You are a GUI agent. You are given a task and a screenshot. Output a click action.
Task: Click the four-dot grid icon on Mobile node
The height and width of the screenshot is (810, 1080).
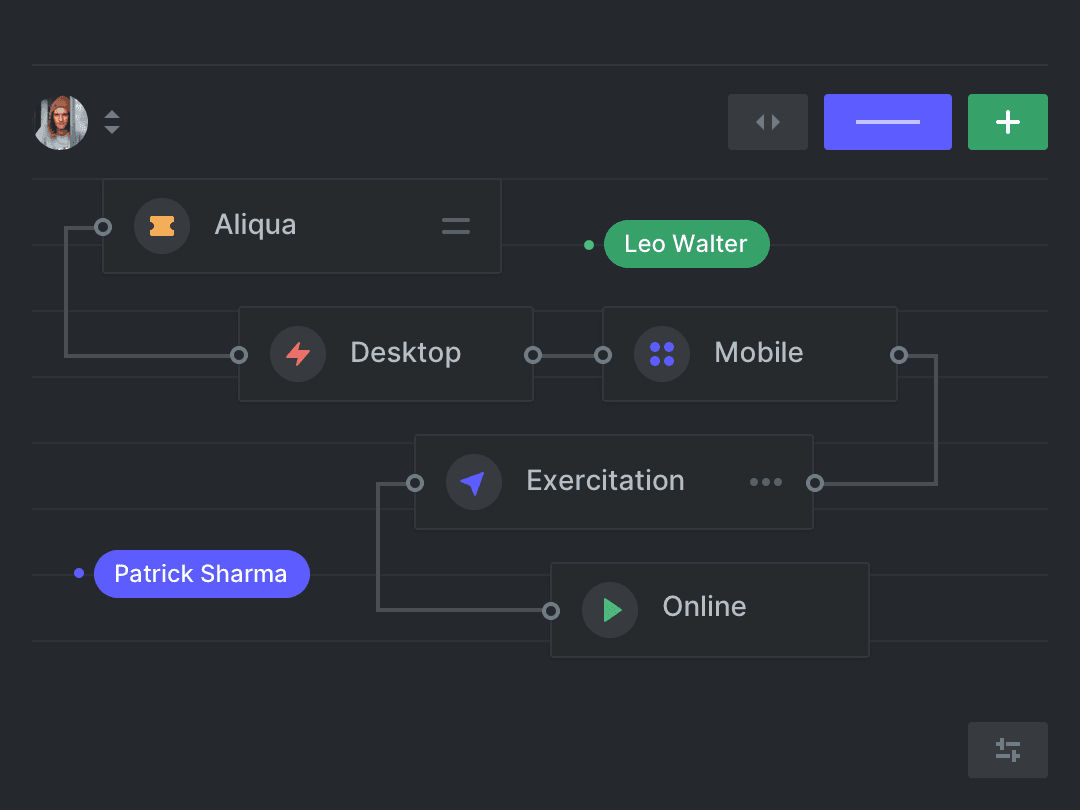pyautogui.click(x=662, y=353)
